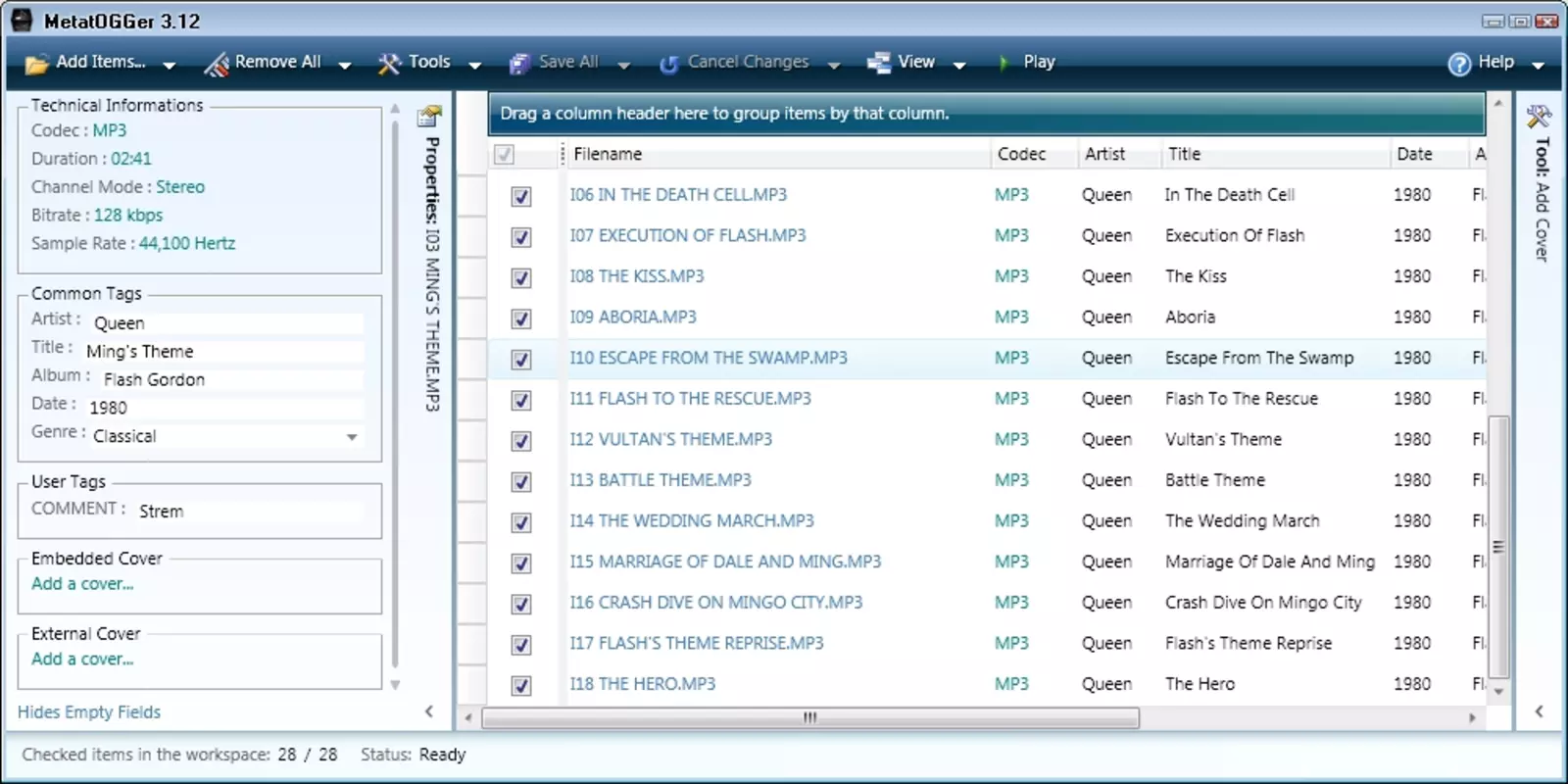
Task: Uncheck I16 CRASH DIVE ON MINGO CITY.MP3
Action: click(521, 604)
